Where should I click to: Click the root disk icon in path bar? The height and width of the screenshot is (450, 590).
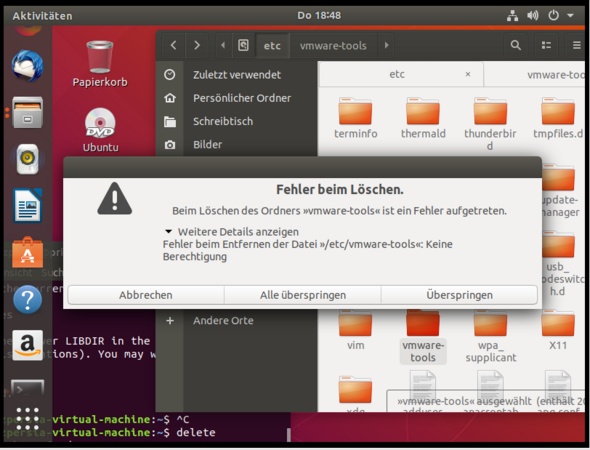click(243, 46)
